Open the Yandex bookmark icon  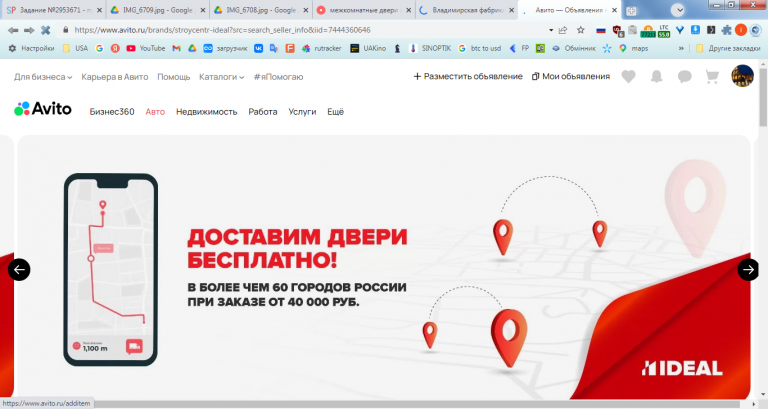click(115, 48)
